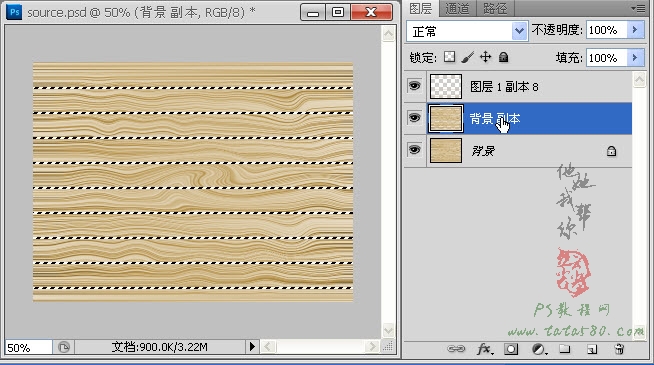Click the horizontal scroll right arrow
The image size is (654, 365).
[x=372, y=347]
